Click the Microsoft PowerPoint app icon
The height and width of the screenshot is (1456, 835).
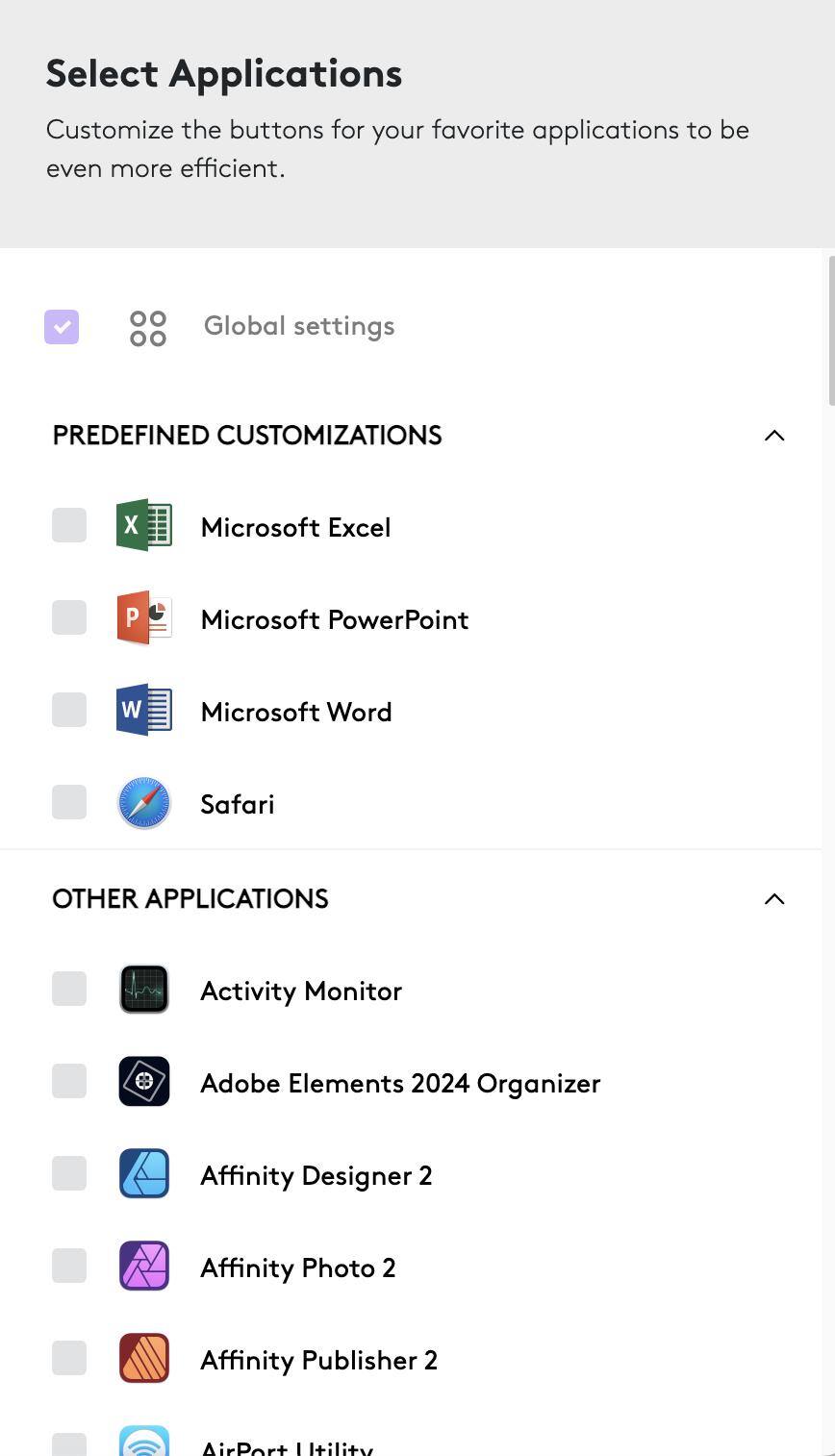144,617
